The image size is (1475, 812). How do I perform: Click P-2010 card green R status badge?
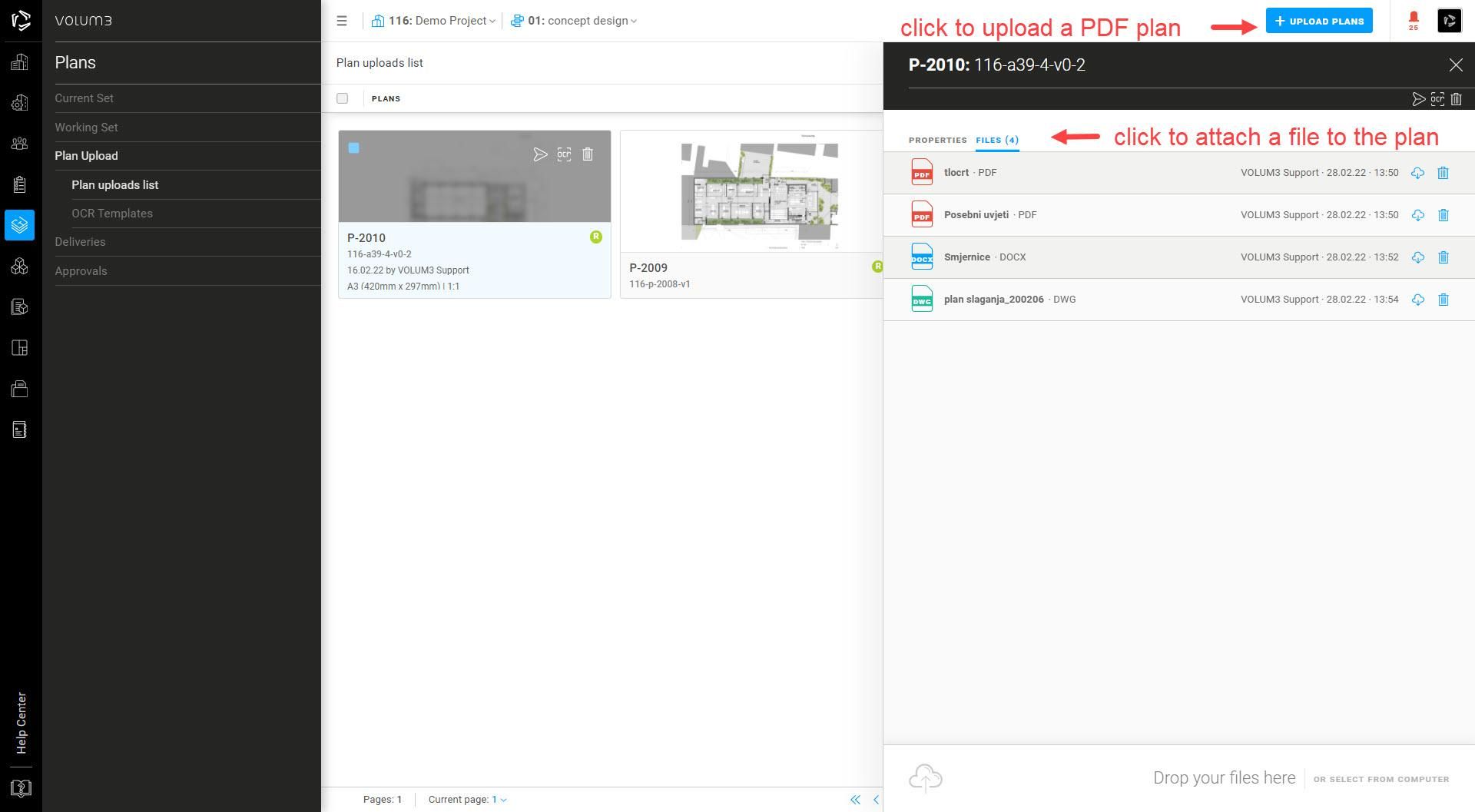coord(596,237)
